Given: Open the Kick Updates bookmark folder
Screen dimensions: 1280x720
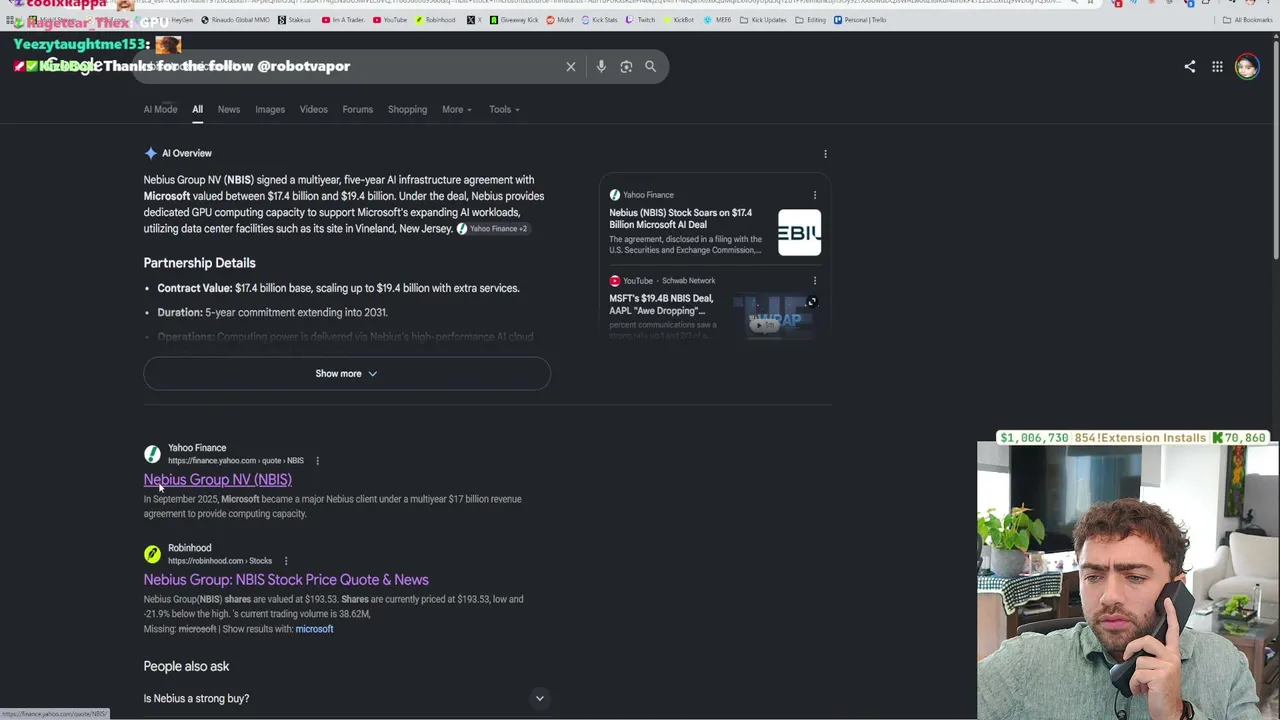Looking at the screenshot, I should [x=763, y=20].
